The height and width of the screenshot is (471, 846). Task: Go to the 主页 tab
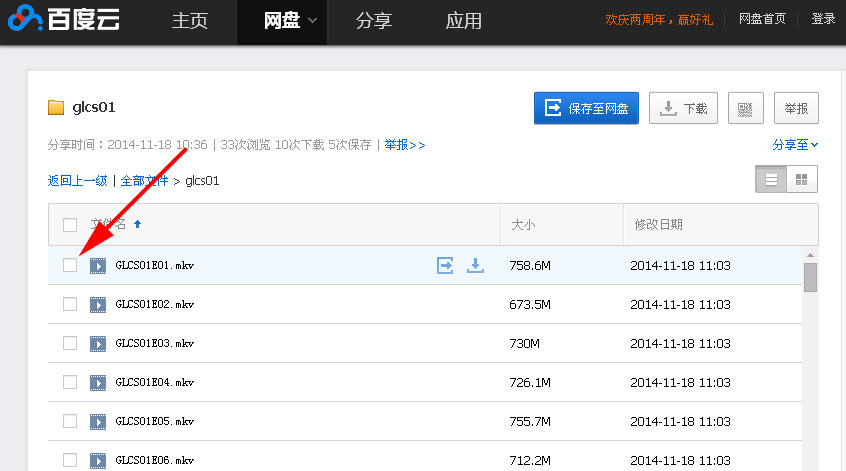coord(189,21)
